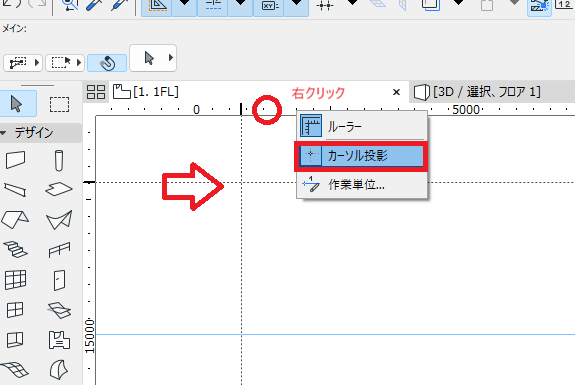Select the Marquee tool in toolbox
This screenshot has height=385, width=575.
coord(59,104)
